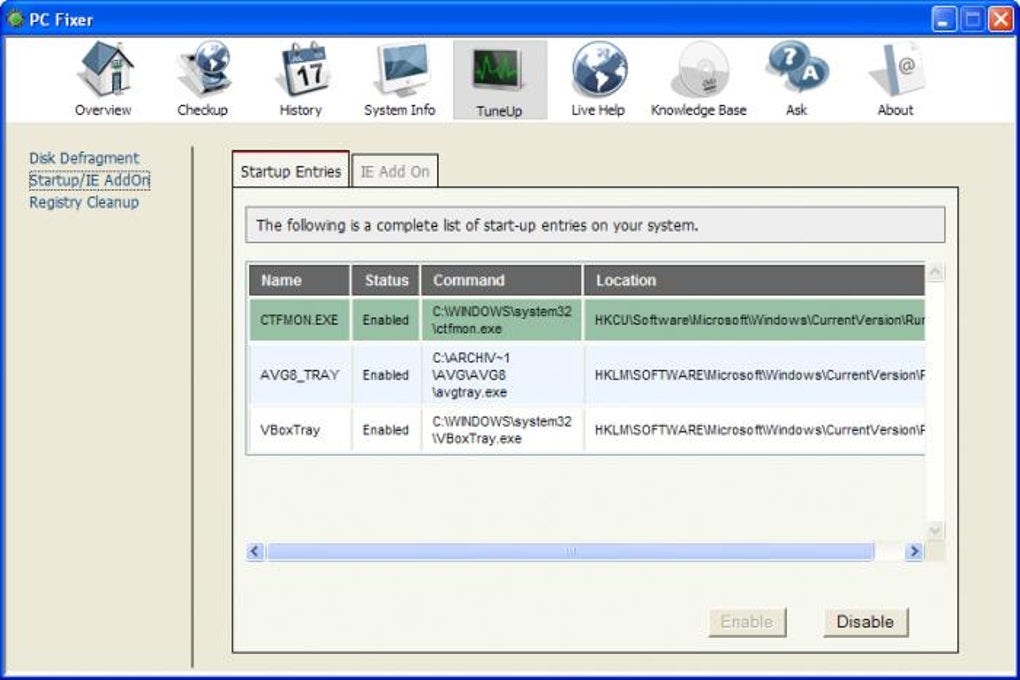The width and height of the screenshot is (1020, 680).
Task: Open Registry Cleanup in the sidebar
Action: 84,202
